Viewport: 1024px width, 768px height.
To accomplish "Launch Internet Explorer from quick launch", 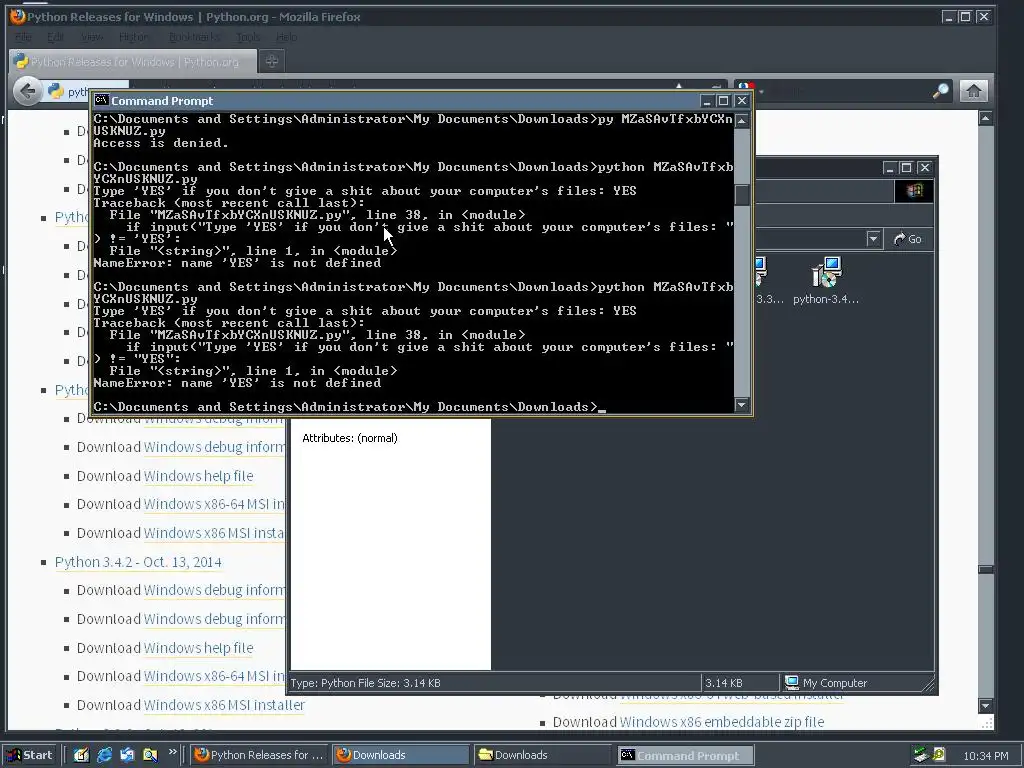I will (x=104, y=755).
